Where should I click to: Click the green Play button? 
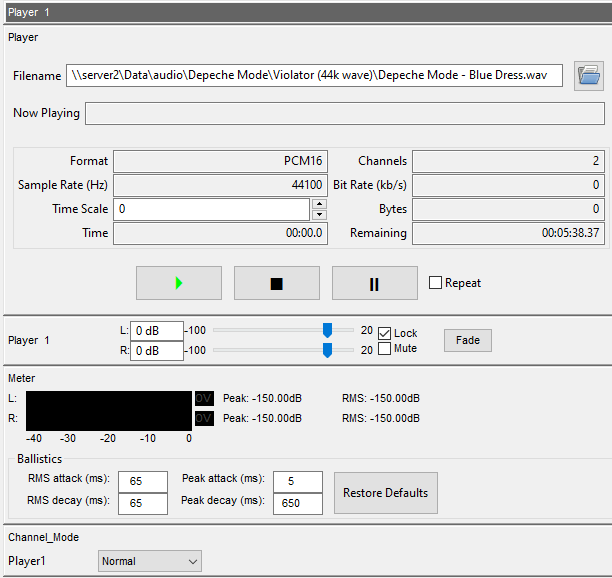179,283
